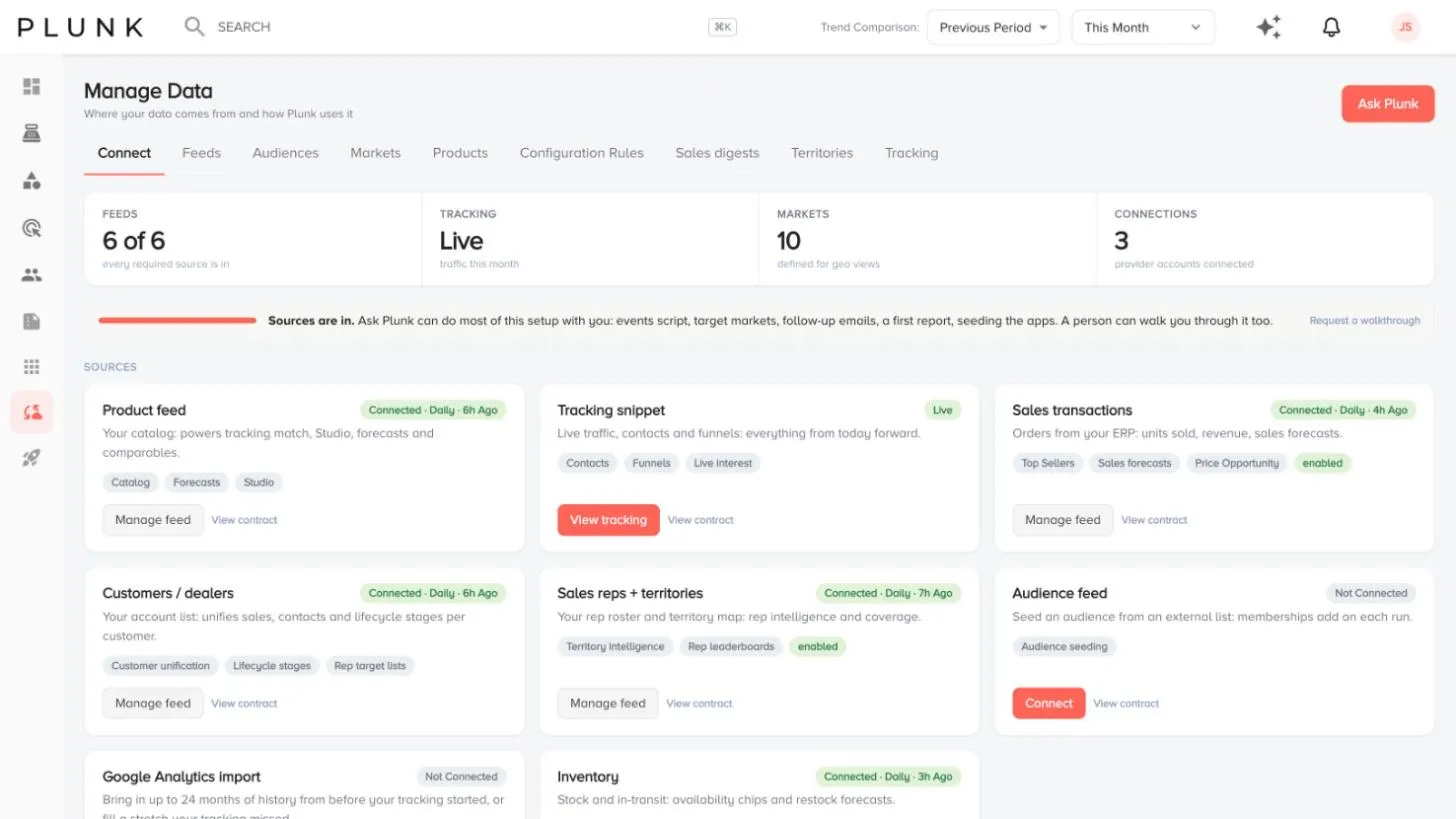Open the Markets tab
Viewport: 1456px width, 819px height.
pos(375,153)
